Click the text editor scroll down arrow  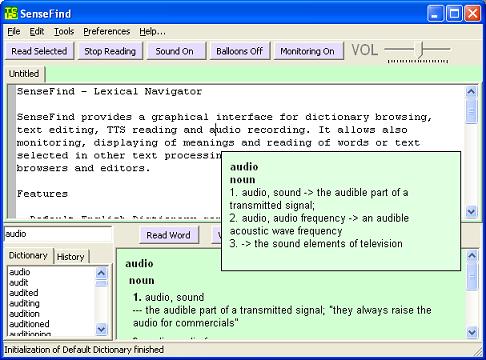coord(471,211)
